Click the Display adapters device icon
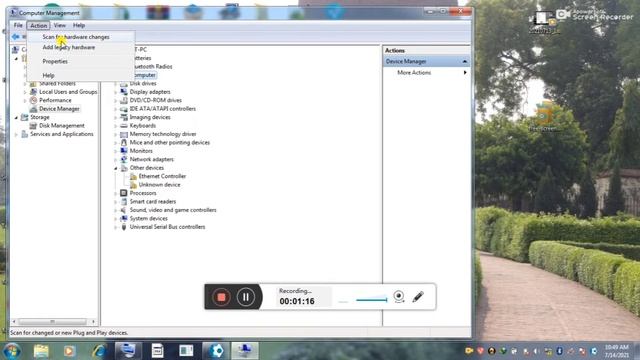The height and width of the screenshot is (360, 640). pos(124,92)
